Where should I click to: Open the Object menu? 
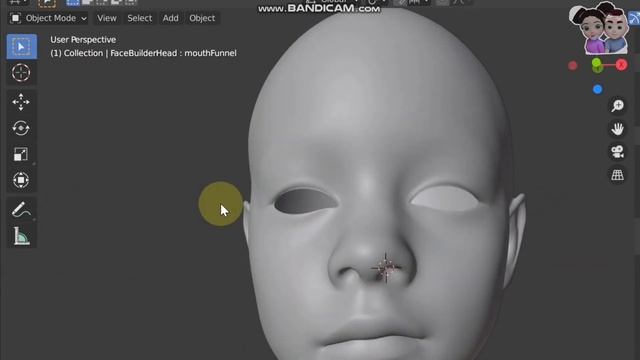click(x=202, y=18)
